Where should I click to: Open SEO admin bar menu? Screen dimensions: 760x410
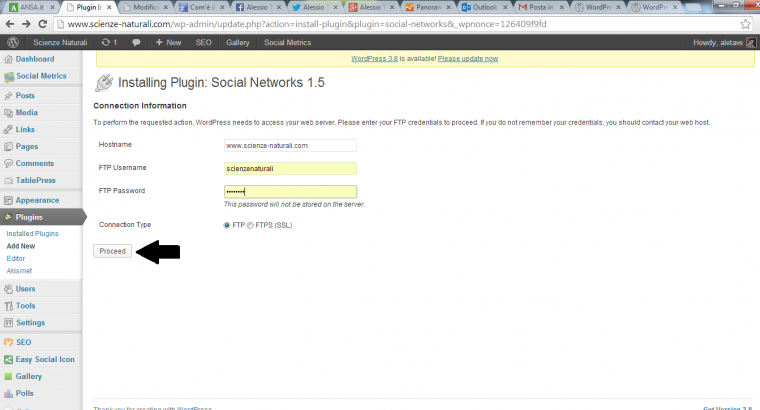click(204, 43)
